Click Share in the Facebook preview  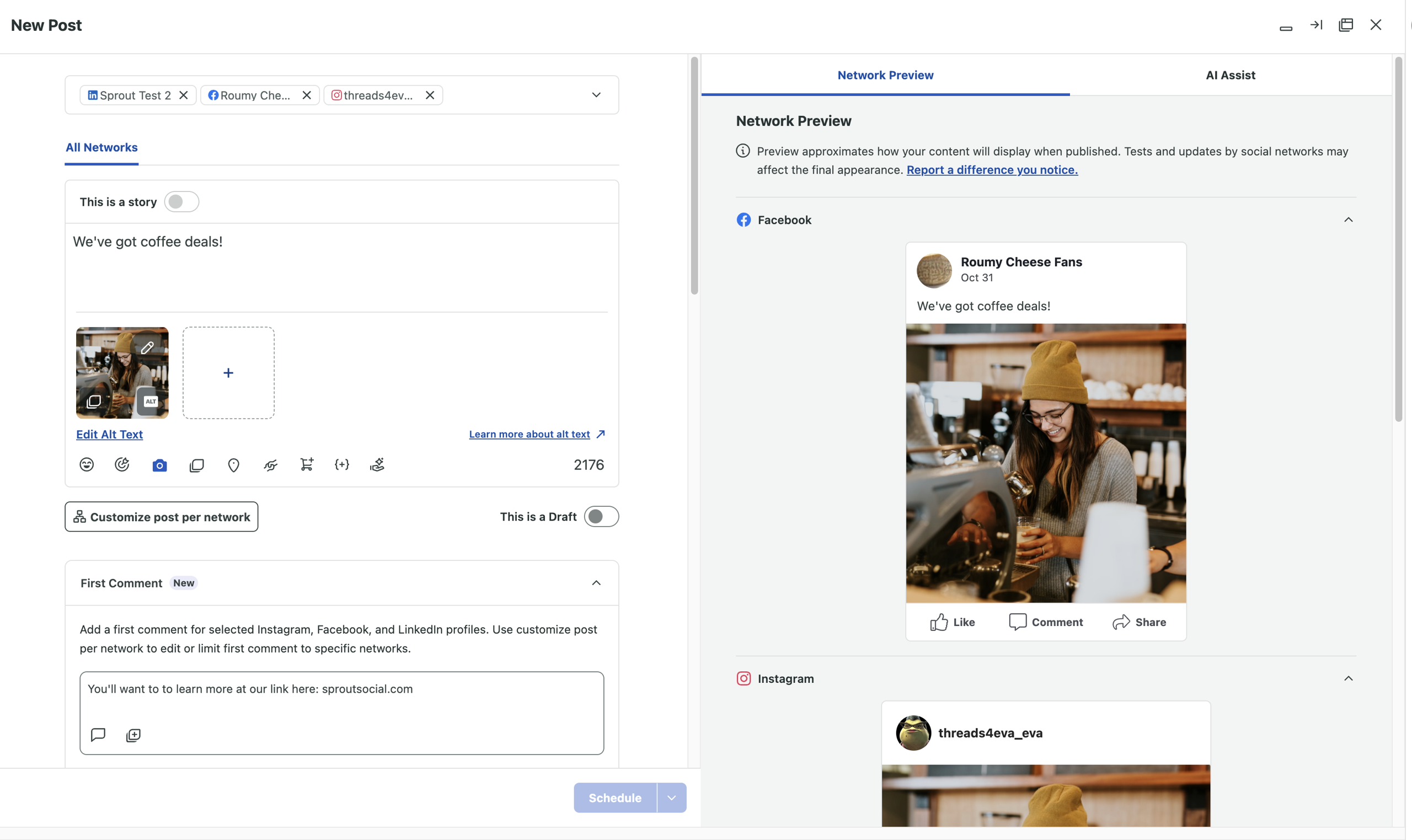click(x=1139, y=622)
